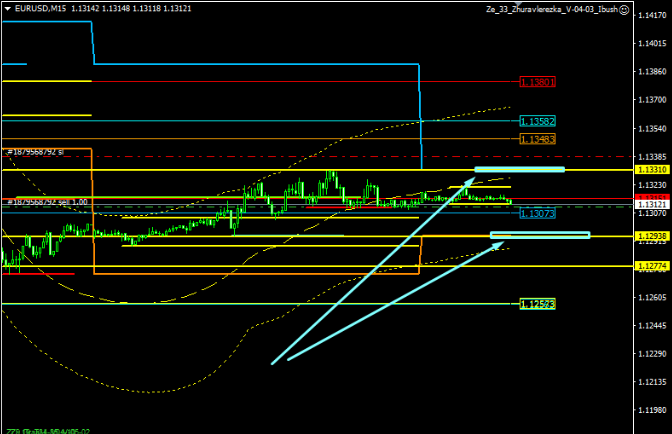
Task: Click the orange 1.13483 level label
Action: (537, 138)
